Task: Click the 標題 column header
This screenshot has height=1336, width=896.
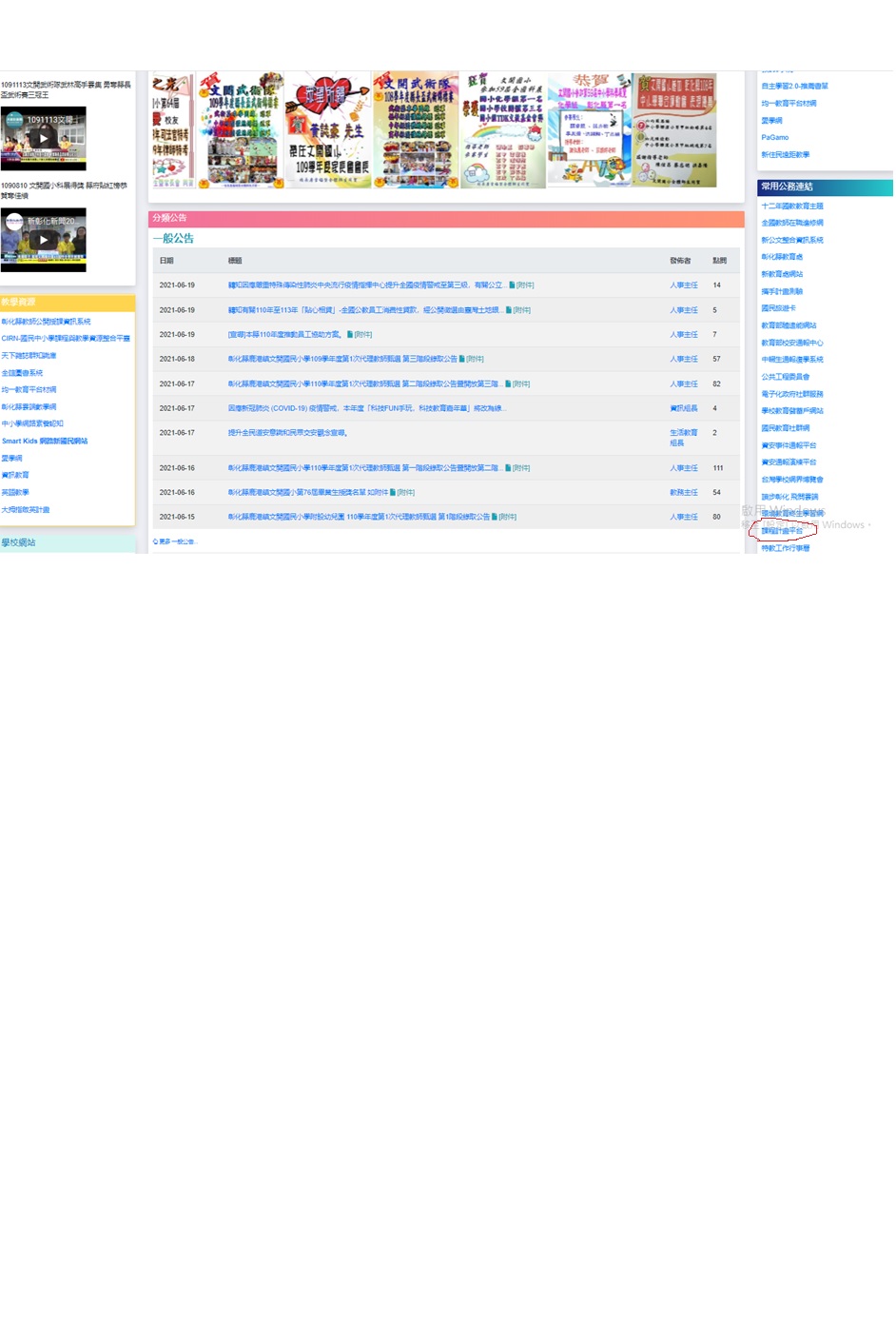Action: [x=235, y=261]
